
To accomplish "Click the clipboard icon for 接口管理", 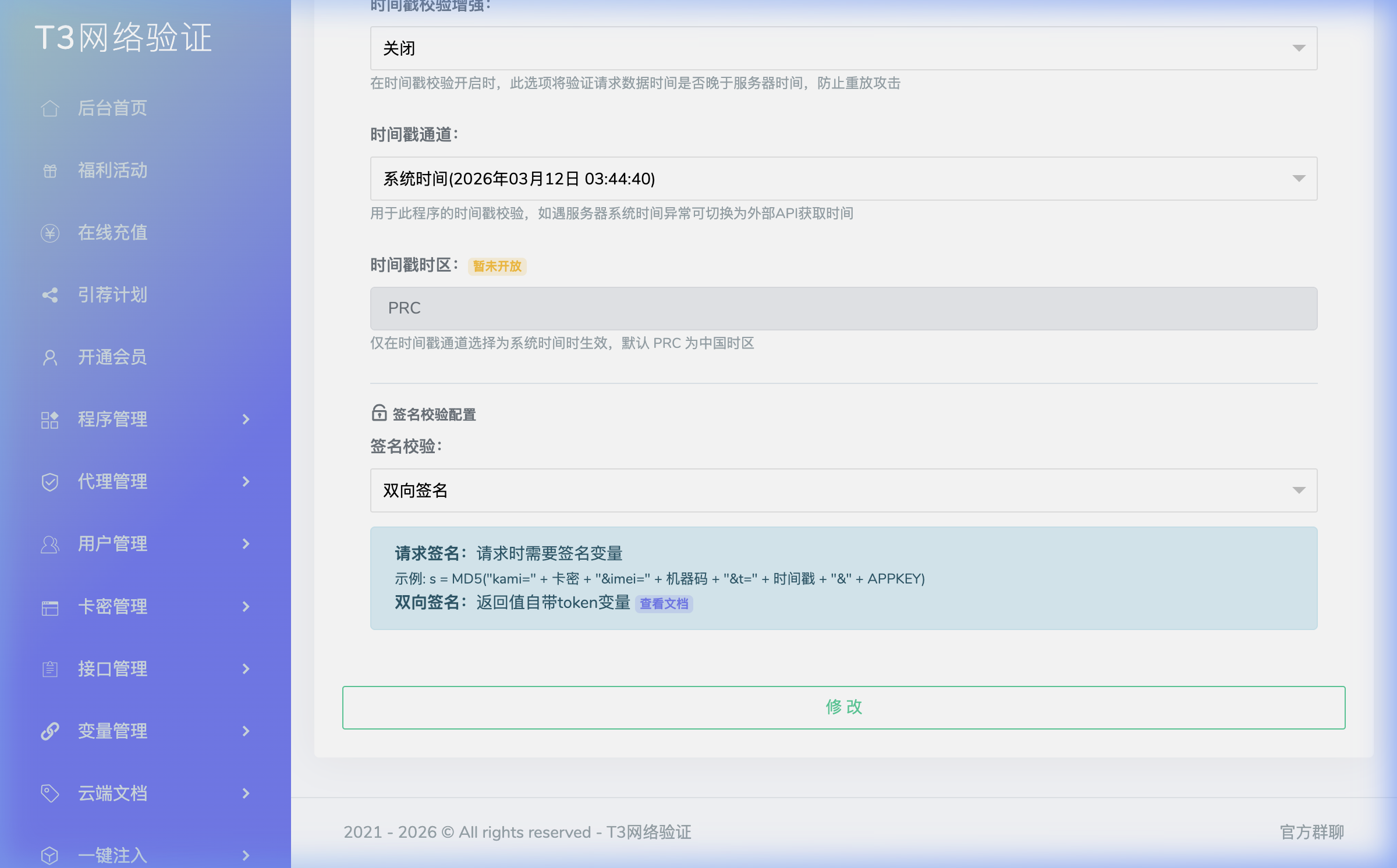I will click(x=49, y=669).
